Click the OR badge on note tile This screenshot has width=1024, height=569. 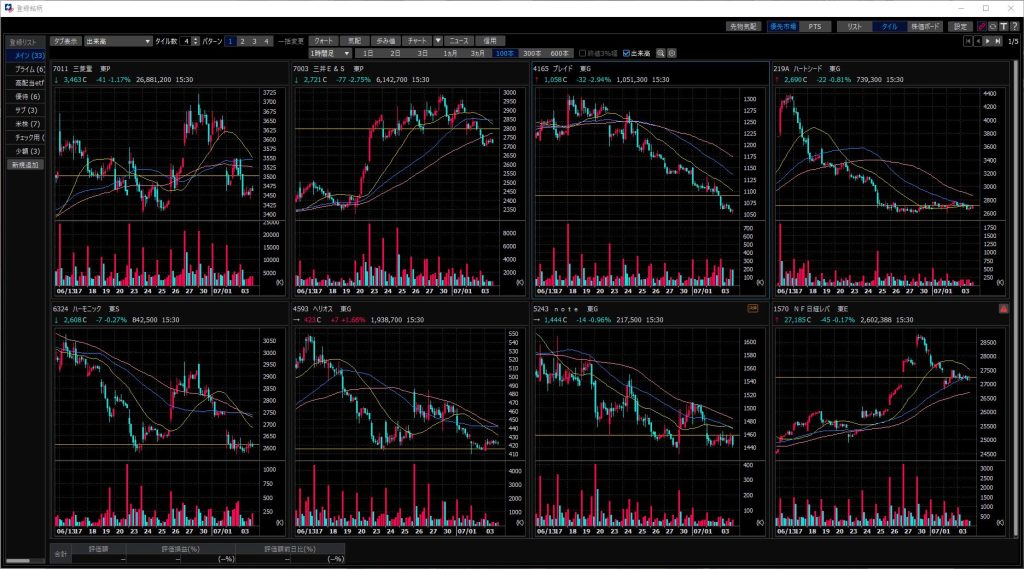click(753, 310)
